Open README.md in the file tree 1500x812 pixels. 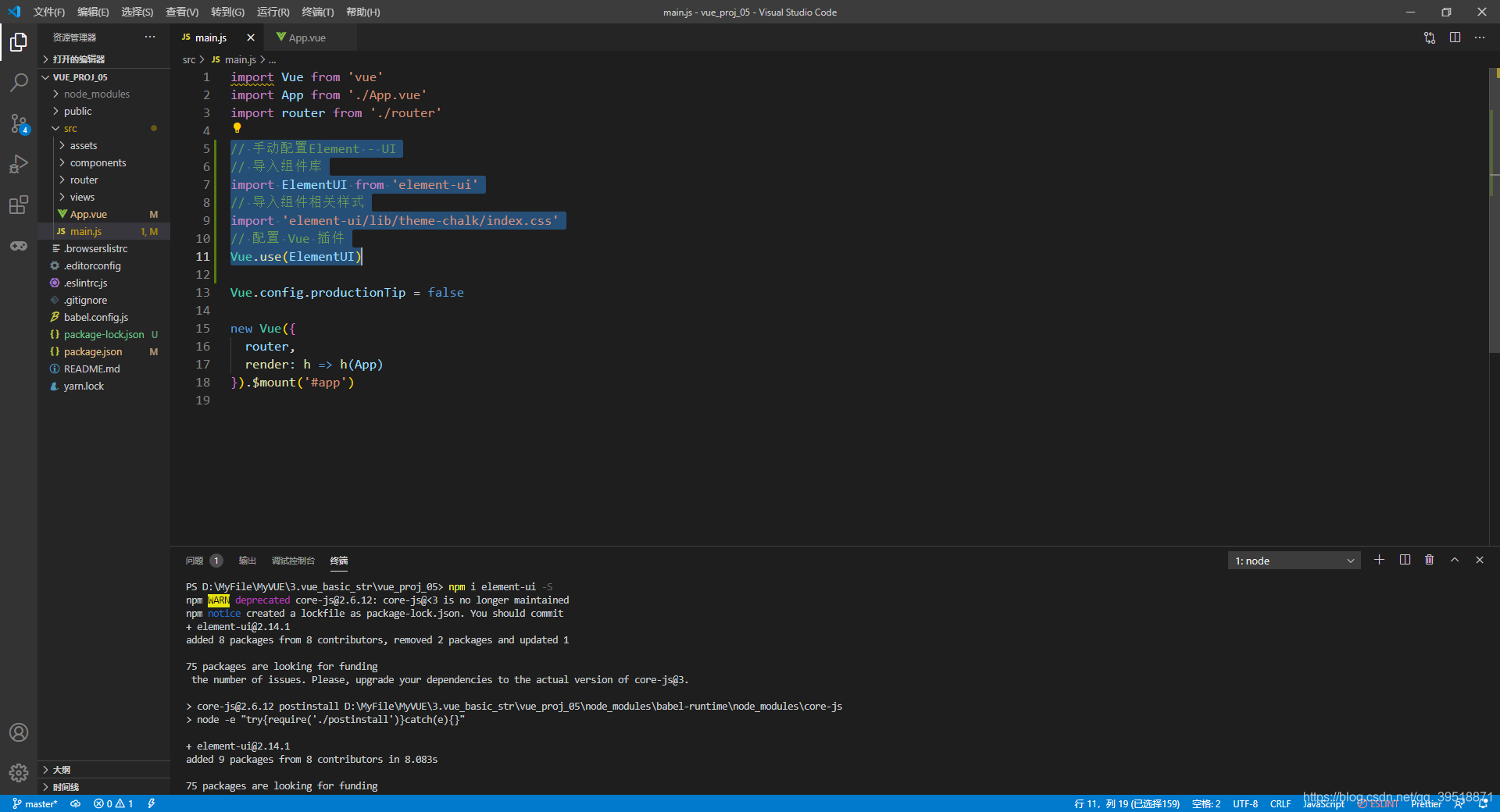[104, 369]
